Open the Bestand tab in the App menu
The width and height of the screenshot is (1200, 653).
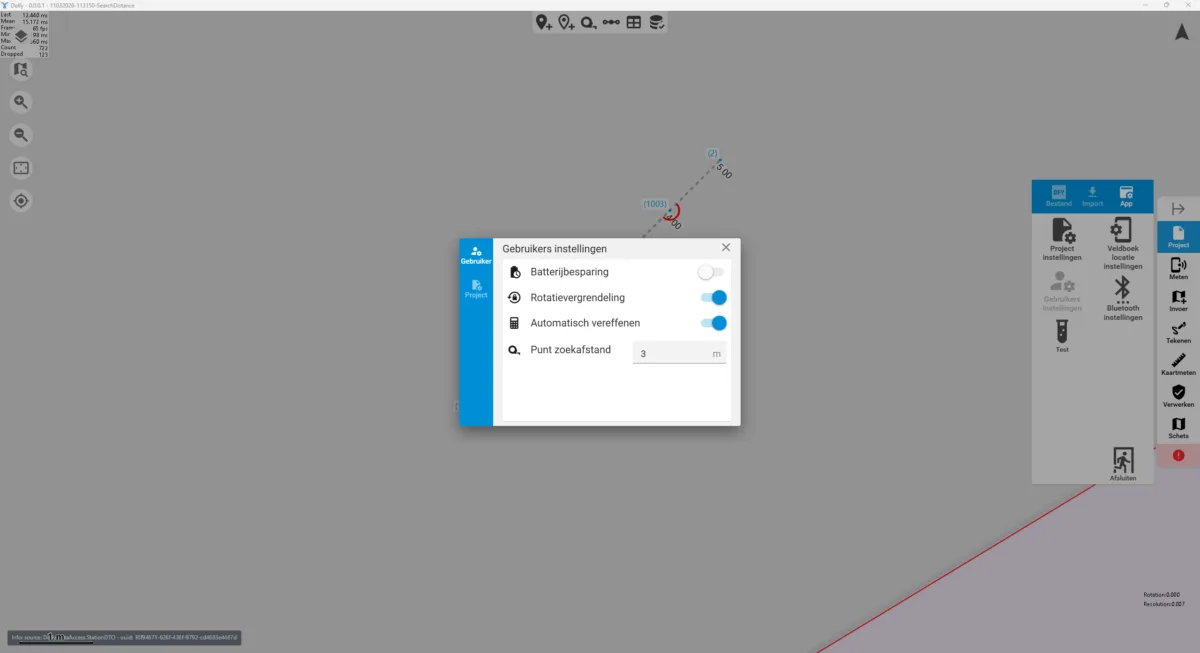pyautogui.click(x=1057, y=195)
